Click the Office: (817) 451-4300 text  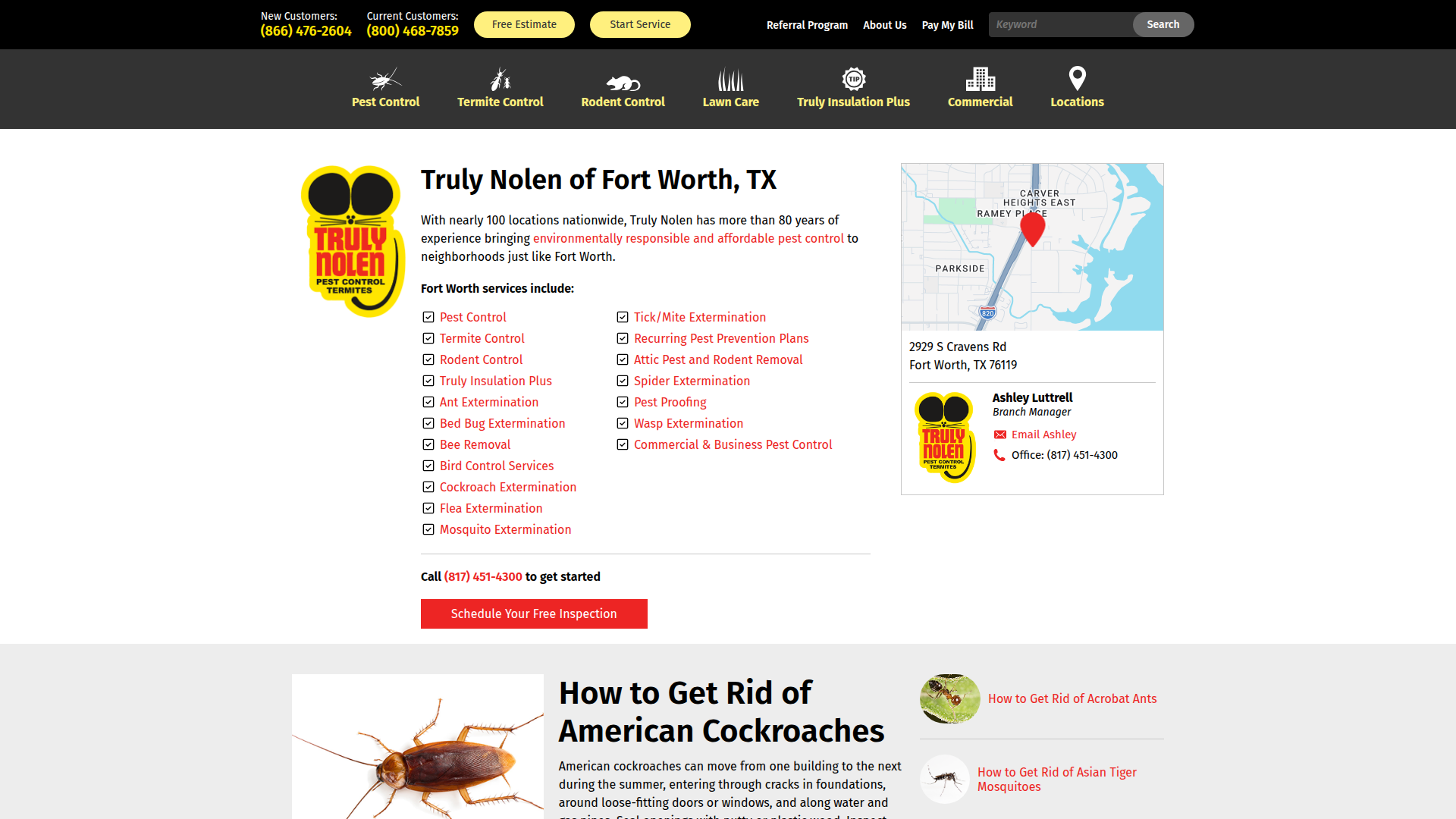1064,455
